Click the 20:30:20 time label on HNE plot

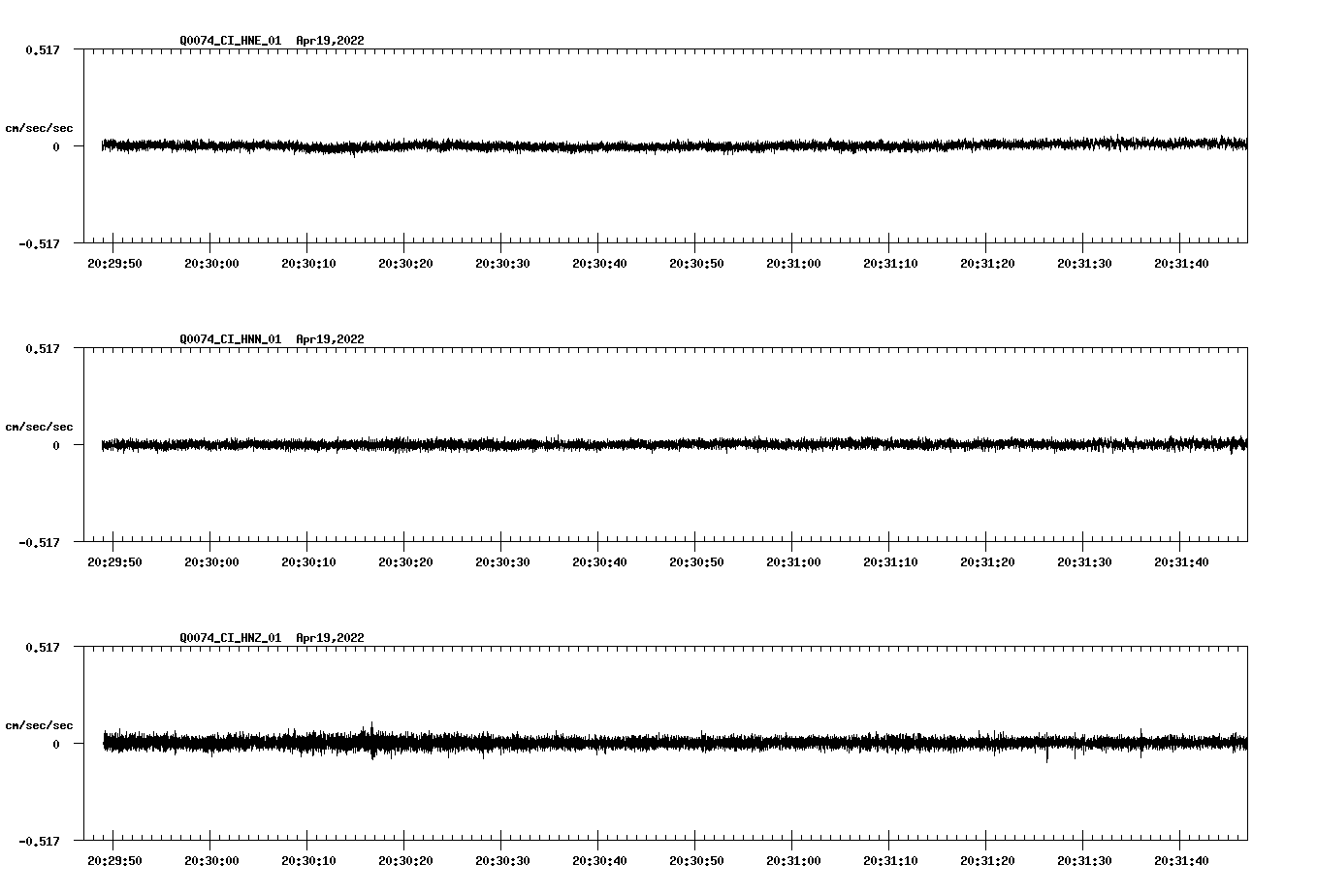(x=405, y=264)
